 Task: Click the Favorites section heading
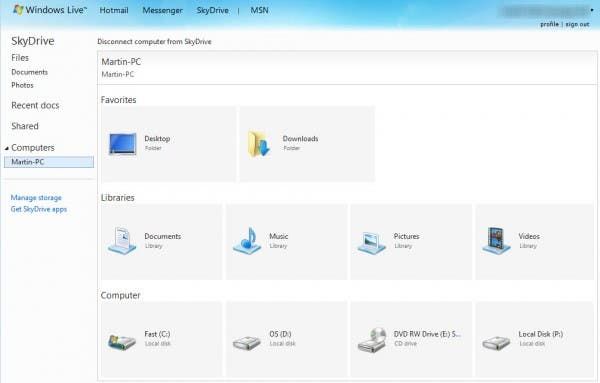(118, 100)
